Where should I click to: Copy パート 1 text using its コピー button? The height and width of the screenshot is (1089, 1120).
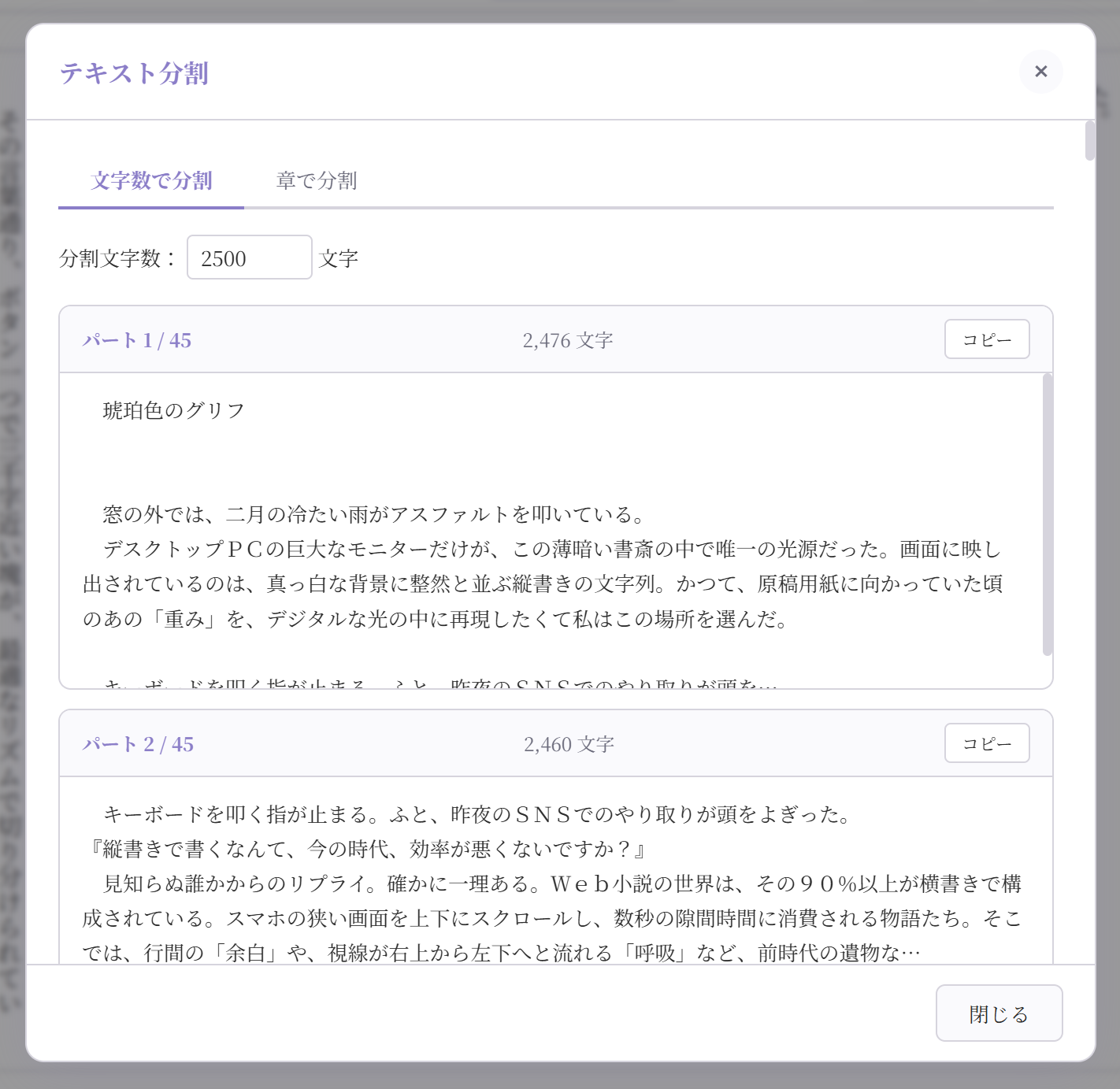[x=987, y=339]
